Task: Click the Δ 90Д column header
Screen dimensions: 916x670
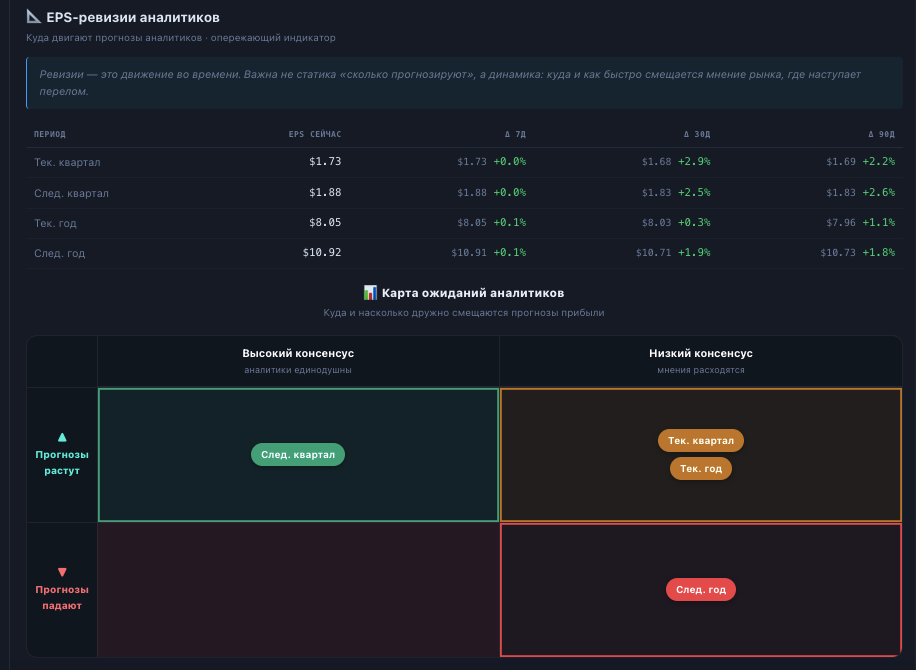Action: [x=882, y=134]
